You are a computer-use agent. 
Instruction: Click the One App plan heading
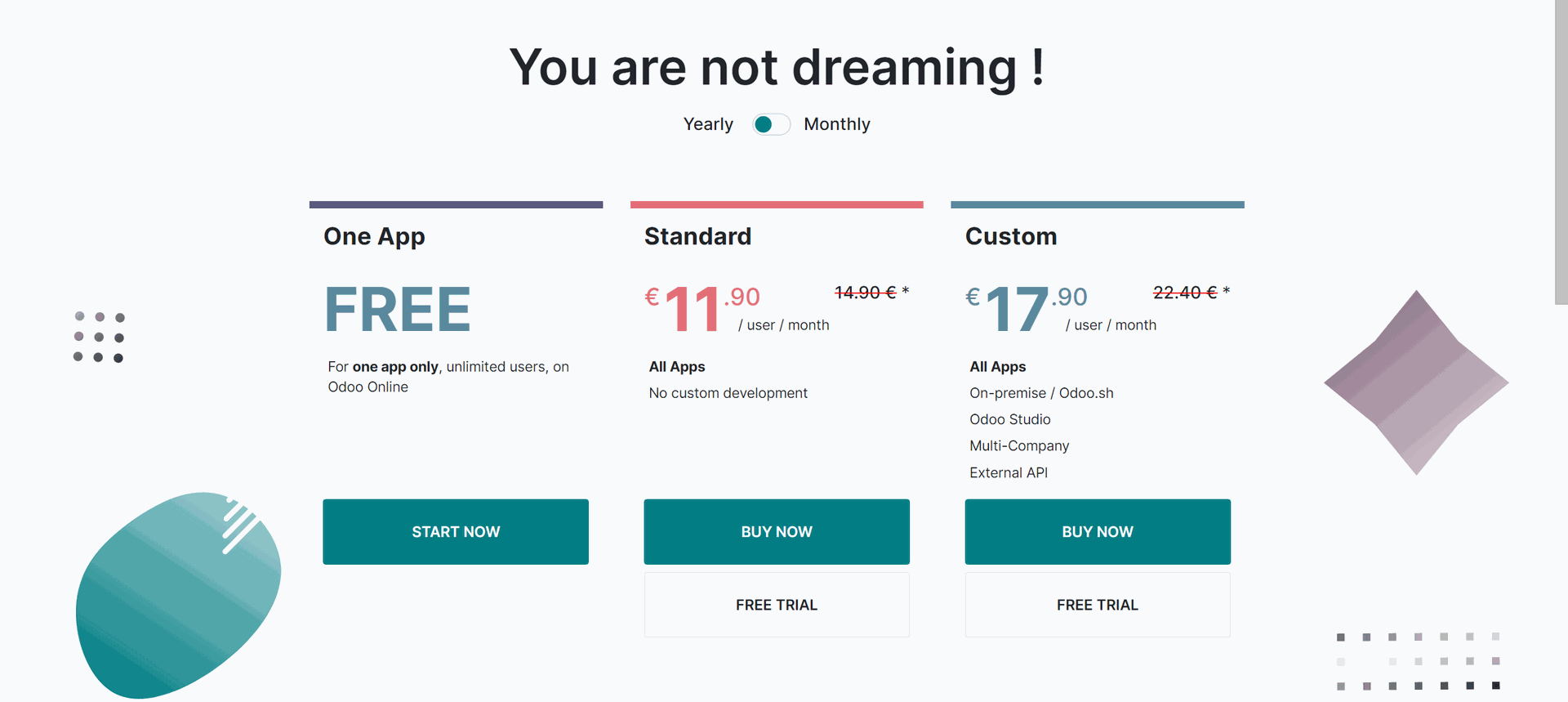pos(374,236)
